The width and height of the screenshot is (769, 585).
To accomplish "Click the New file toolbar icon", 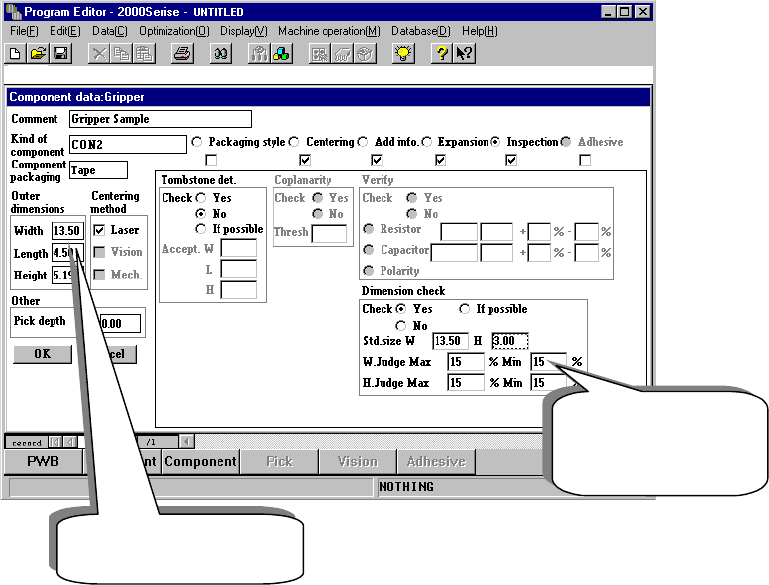I will tap(15, 54).
